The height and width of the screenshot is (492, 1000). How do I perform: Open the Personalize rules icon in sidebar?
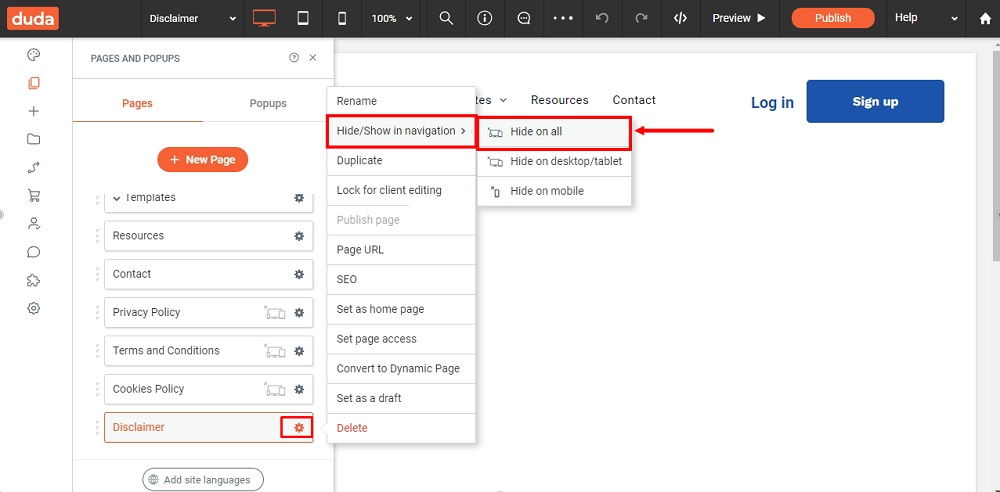[x=34, y=167]
